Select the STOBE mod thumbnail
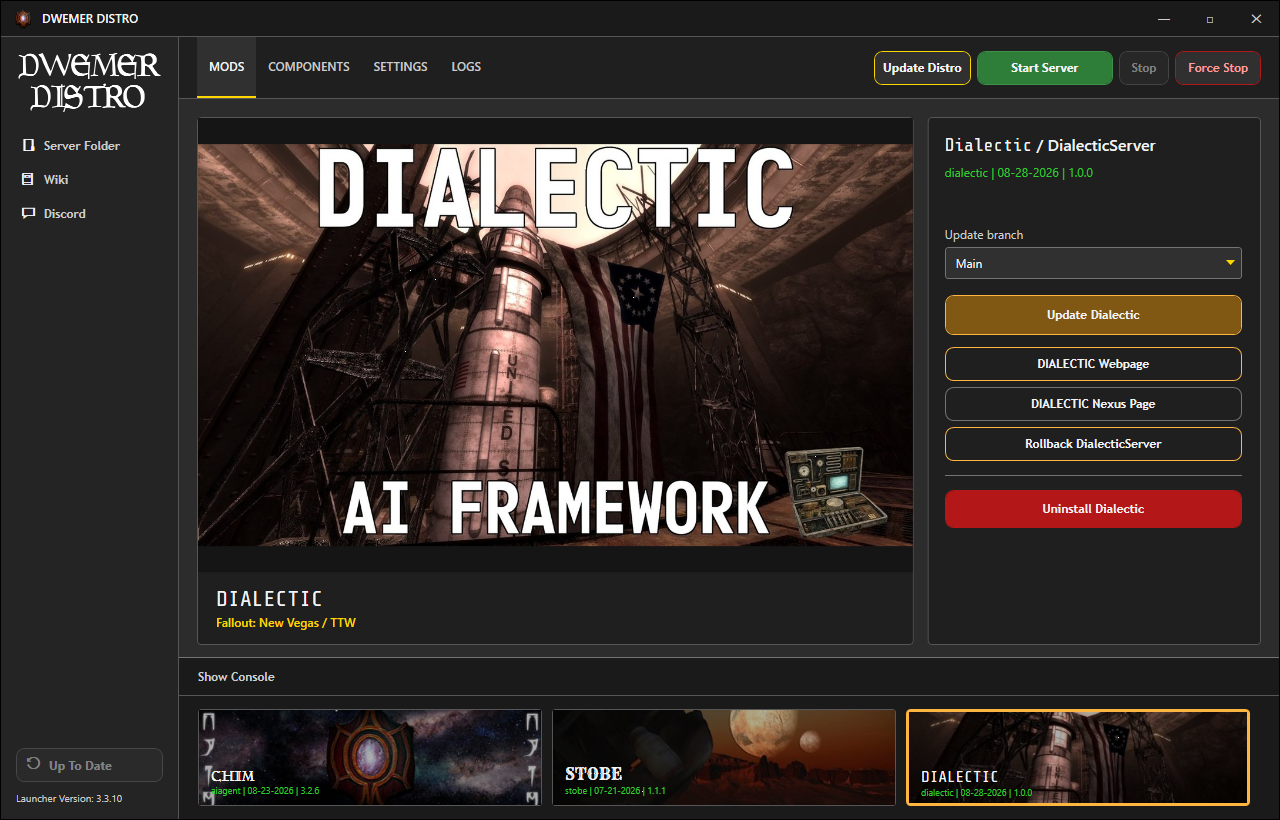This screenshot has width=1280, height=820. tap(724, 757)
